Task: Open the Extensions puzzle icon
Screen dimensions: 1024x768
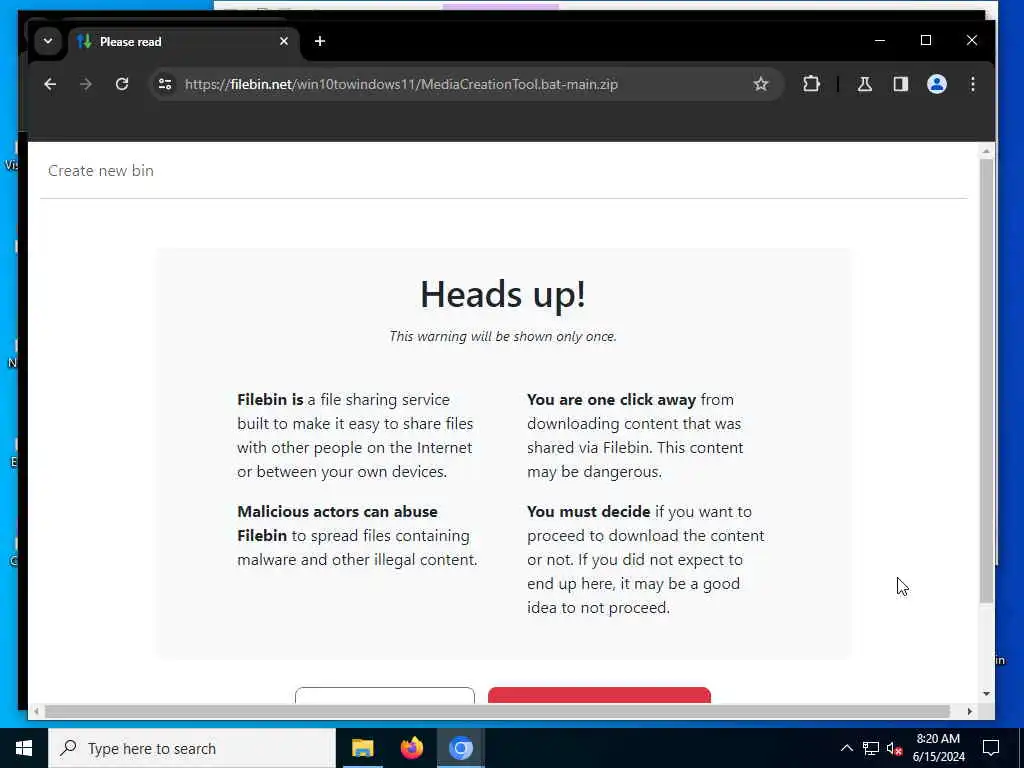Action: point(811,84)
